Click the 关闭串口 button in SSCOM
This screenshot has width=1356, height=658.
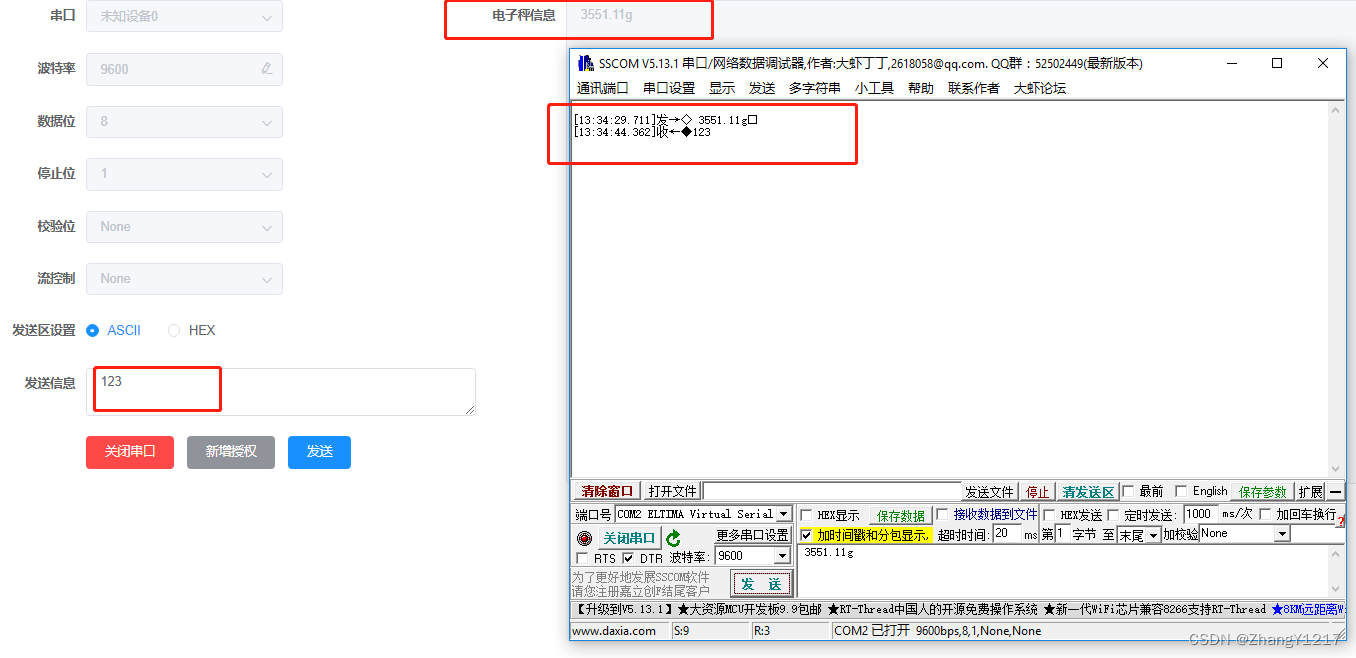pos(628,538)
